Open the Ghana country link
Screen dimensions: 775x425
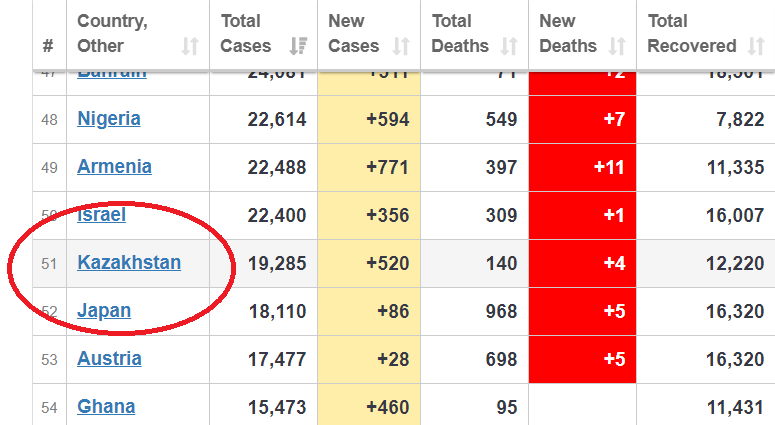[x=106, y=406]
